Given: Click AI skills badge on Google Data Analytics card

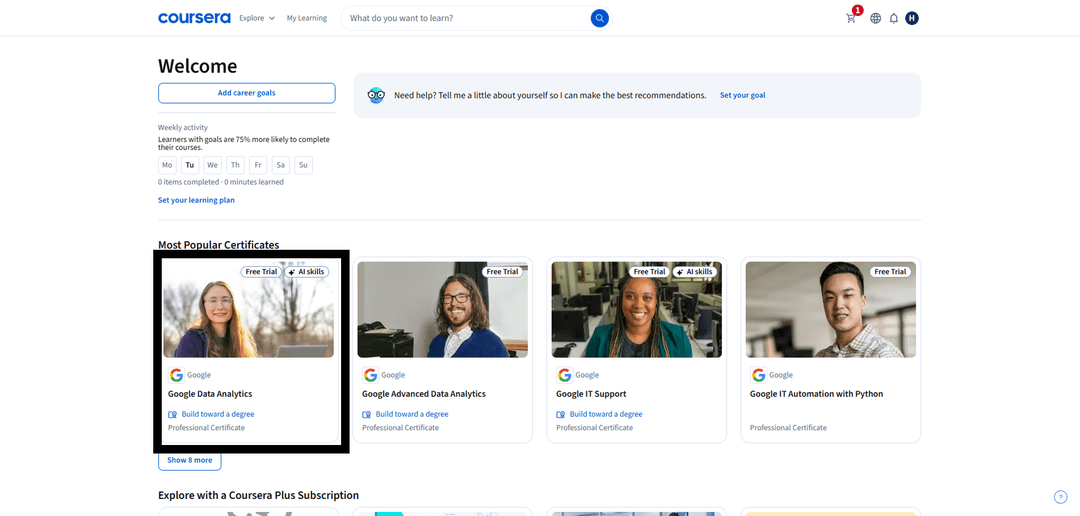Looking at the screenshot, I should point(307,271).
